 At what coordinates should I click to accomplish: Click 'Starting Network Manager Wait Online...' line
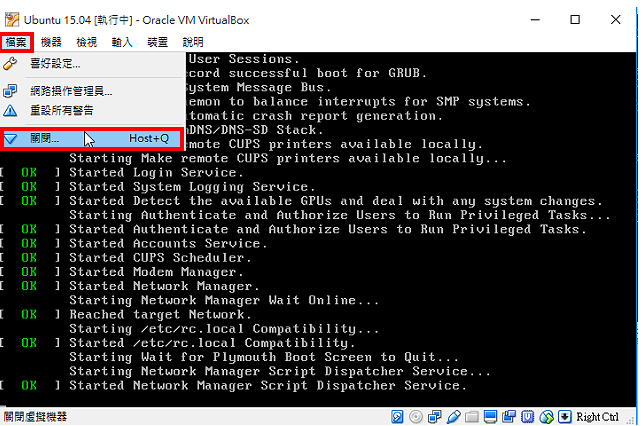[224, 301]
